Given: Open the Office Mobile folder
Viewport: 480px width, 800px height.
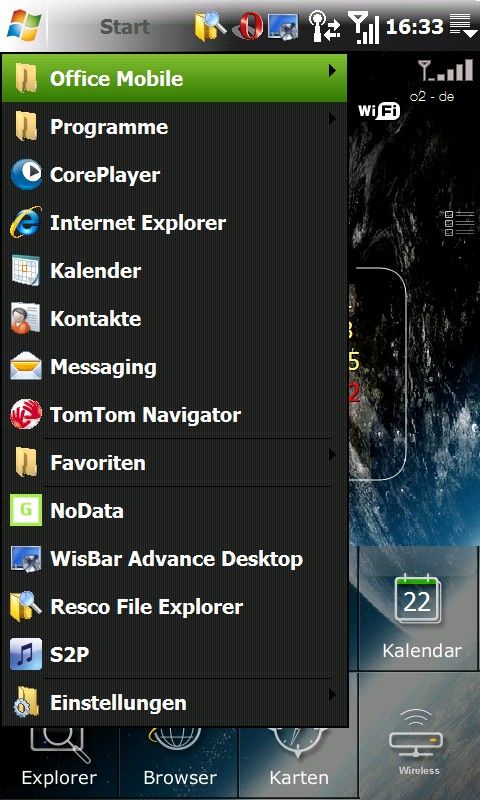Looking at the screenshot, I should pyautogui.click(x=174, y=79).
